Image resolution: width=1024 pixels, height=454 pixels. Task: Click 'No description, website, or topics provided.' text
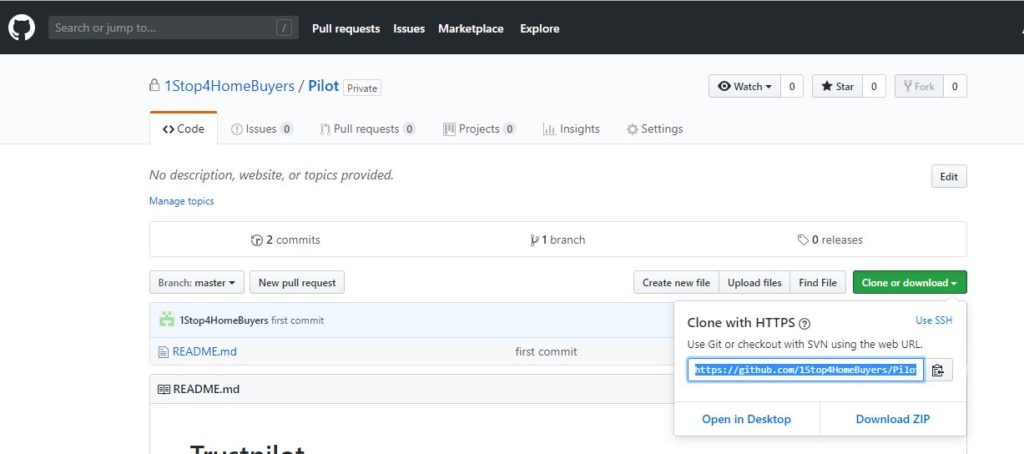pyautogui.click(x=272, y=175)
